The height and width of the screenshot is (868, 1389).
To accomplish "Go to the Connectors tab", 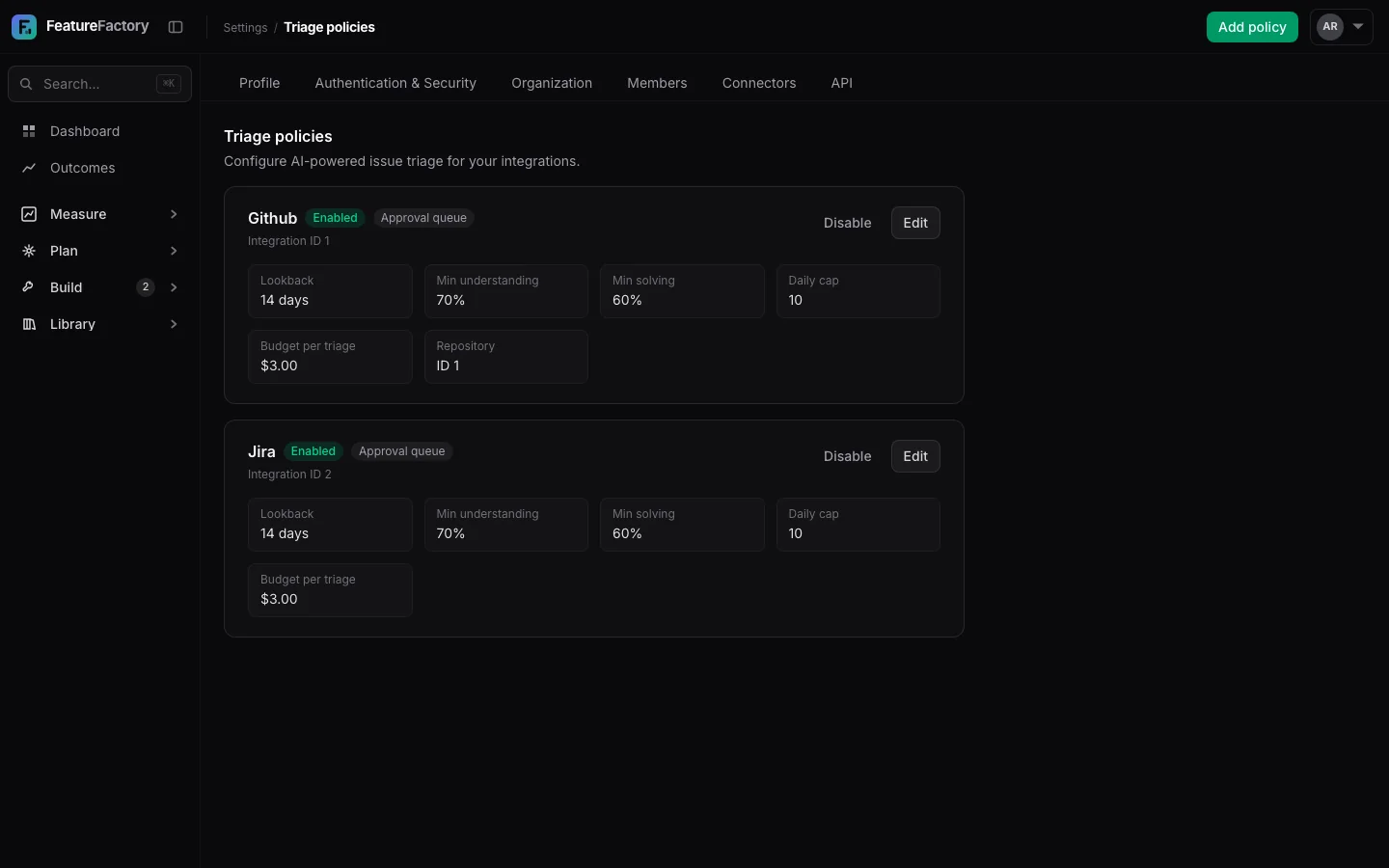I will pos(759,83).
